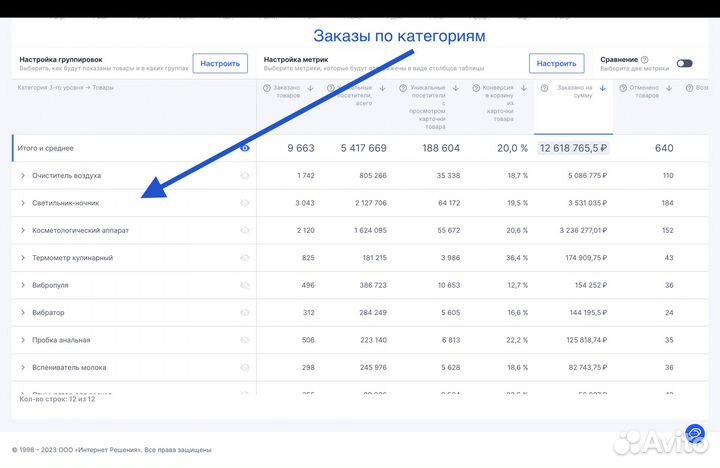Click the 82 743,75 ₽ cell
Screen dimensions: 720x468
coord(588,367)
